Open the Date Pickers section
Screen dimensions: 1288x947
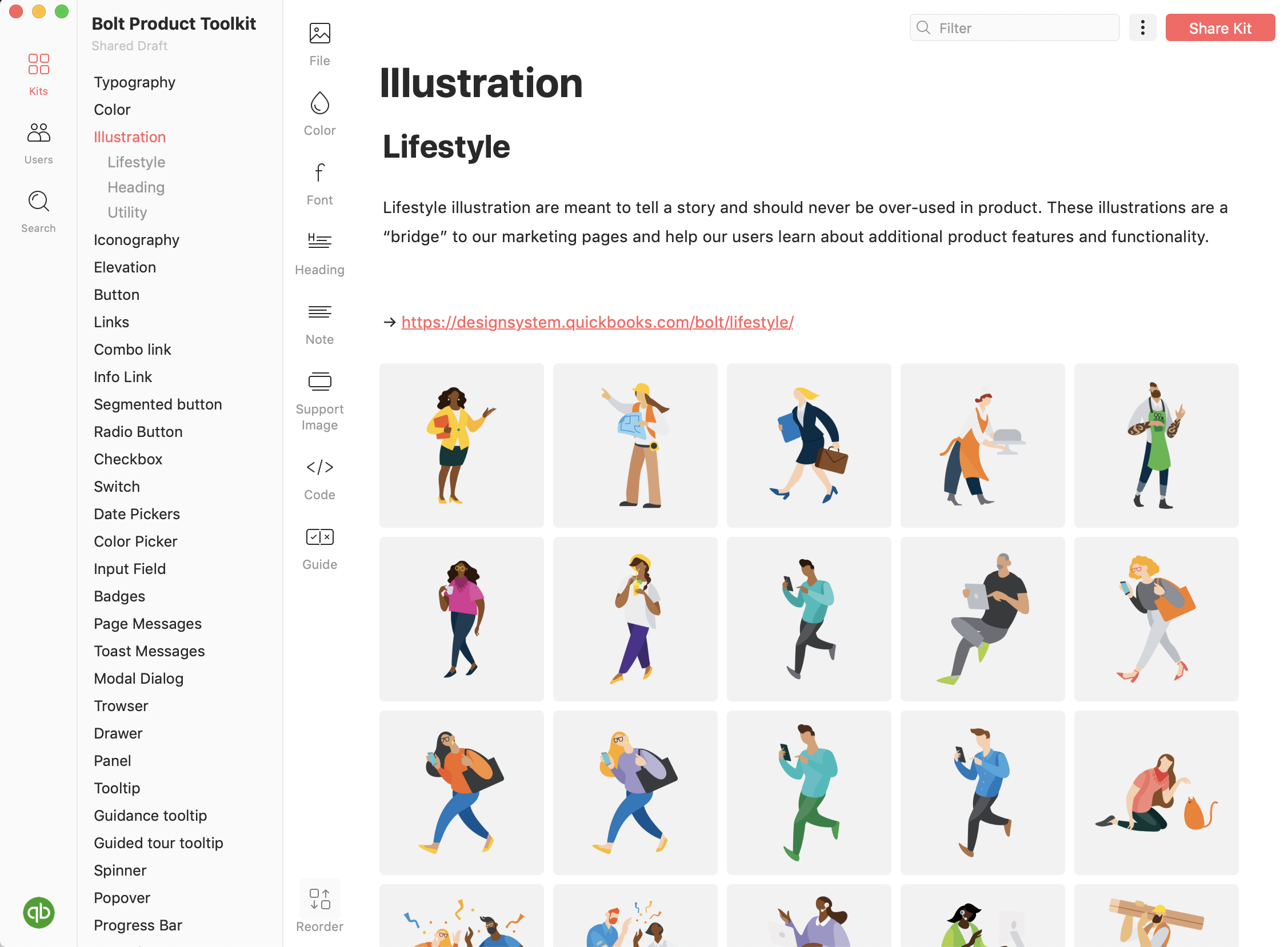(x=137, y=514)
